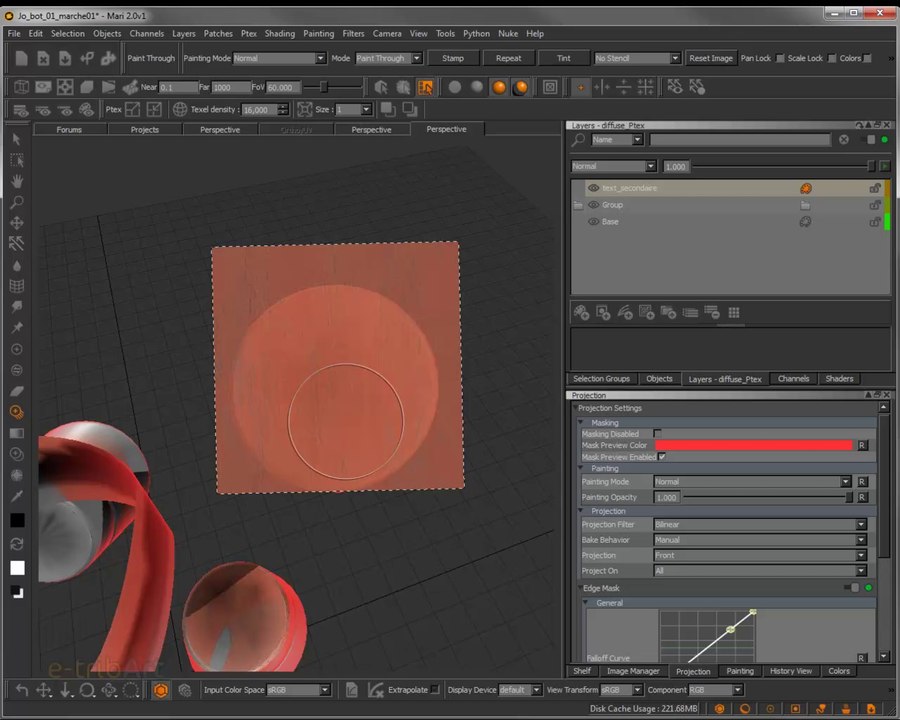Click the Stamp button
Screen dimensions: 900x720
click(453, 58)
